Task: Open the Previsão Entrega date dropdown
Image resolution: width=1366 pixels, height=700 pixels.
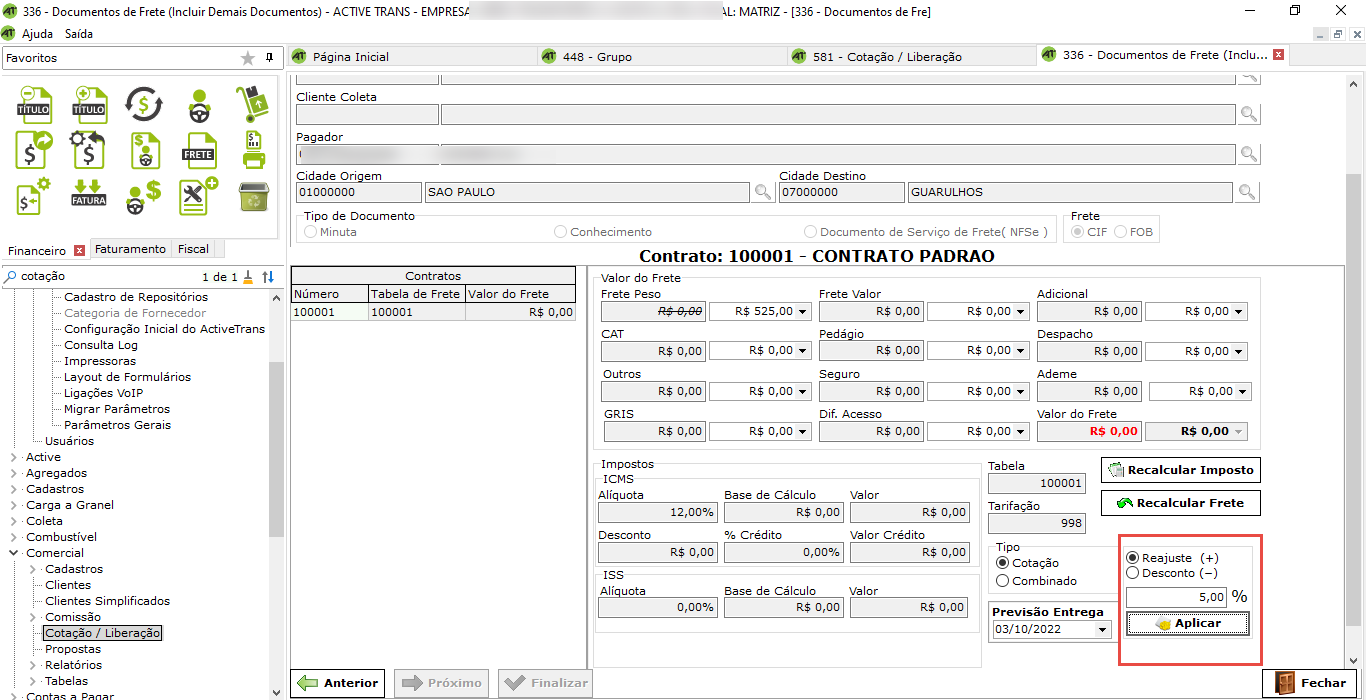Action: tap(1102, 630)
